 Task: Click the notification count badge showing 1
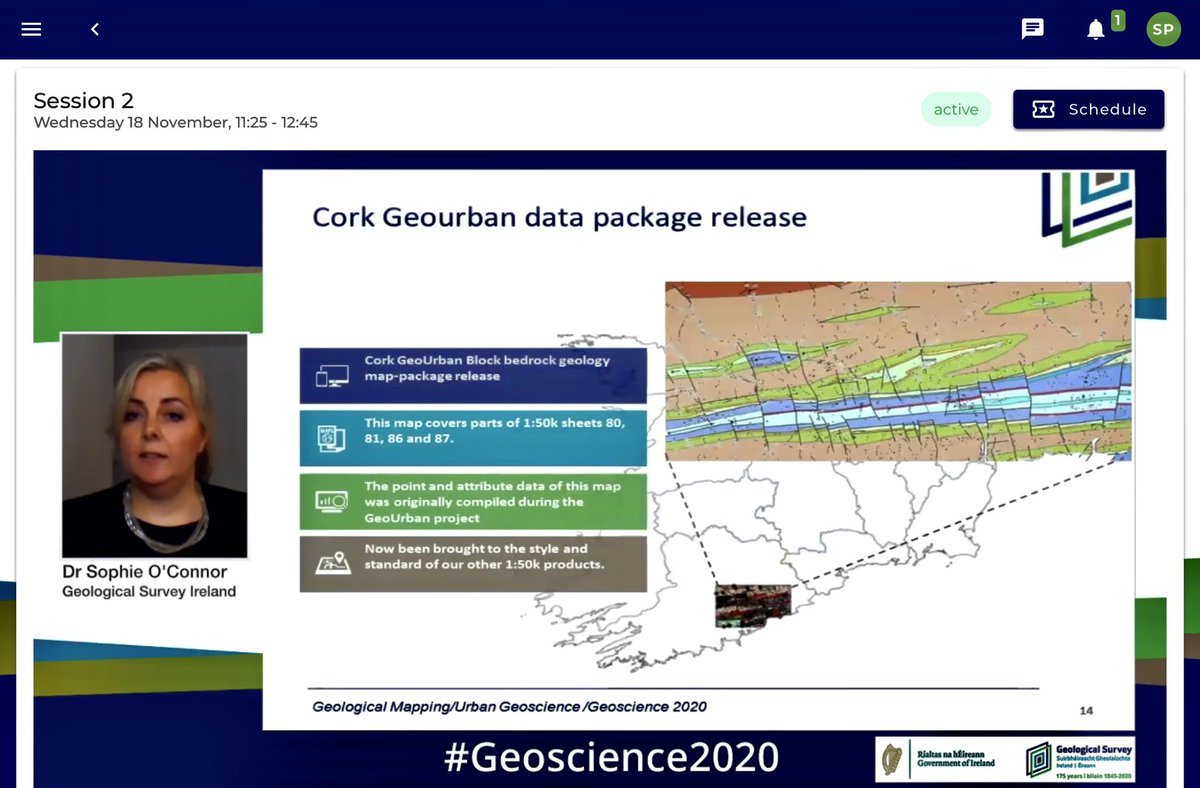[1117, 20]
